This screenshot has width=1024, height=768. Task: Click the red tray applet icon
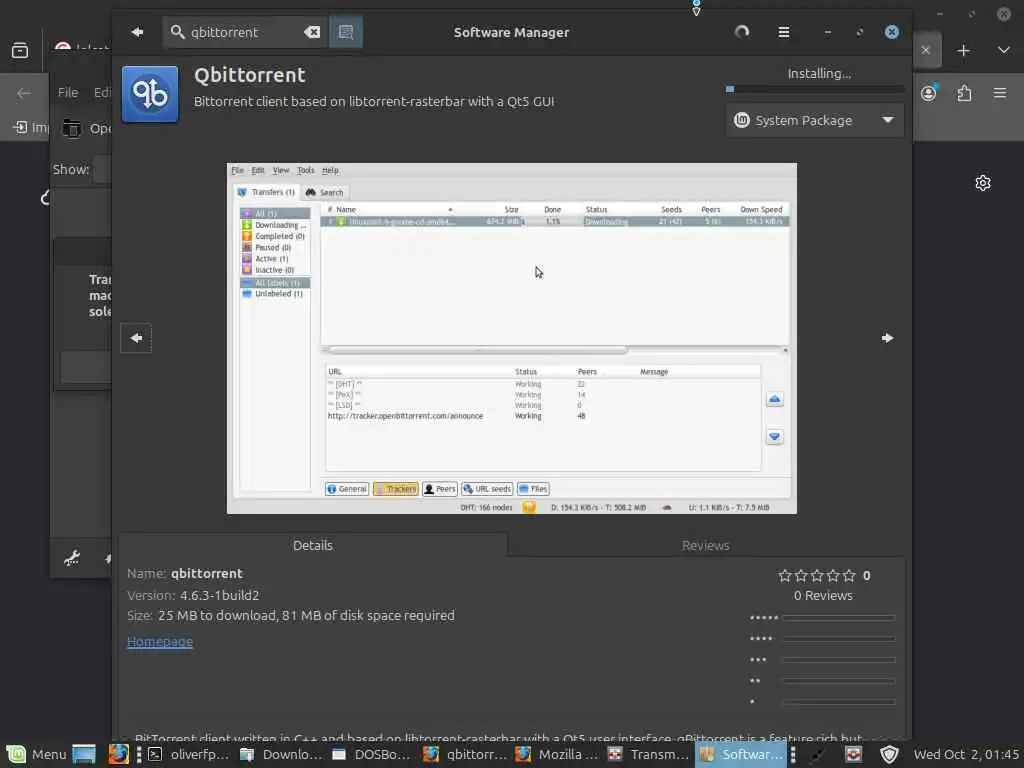coord(854,754)
